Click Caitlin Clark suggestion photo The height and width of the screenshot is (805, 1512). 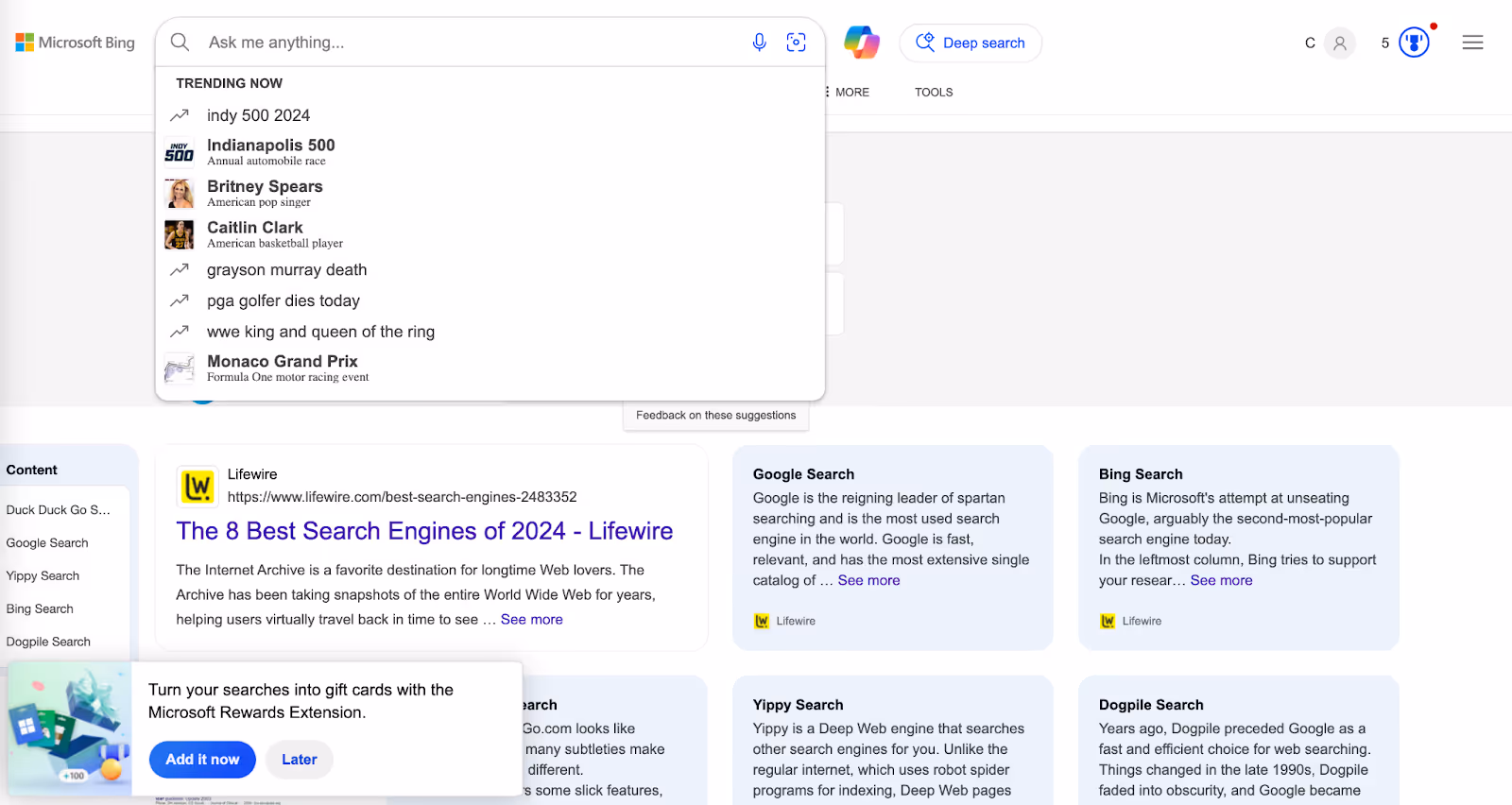(180, 234)
